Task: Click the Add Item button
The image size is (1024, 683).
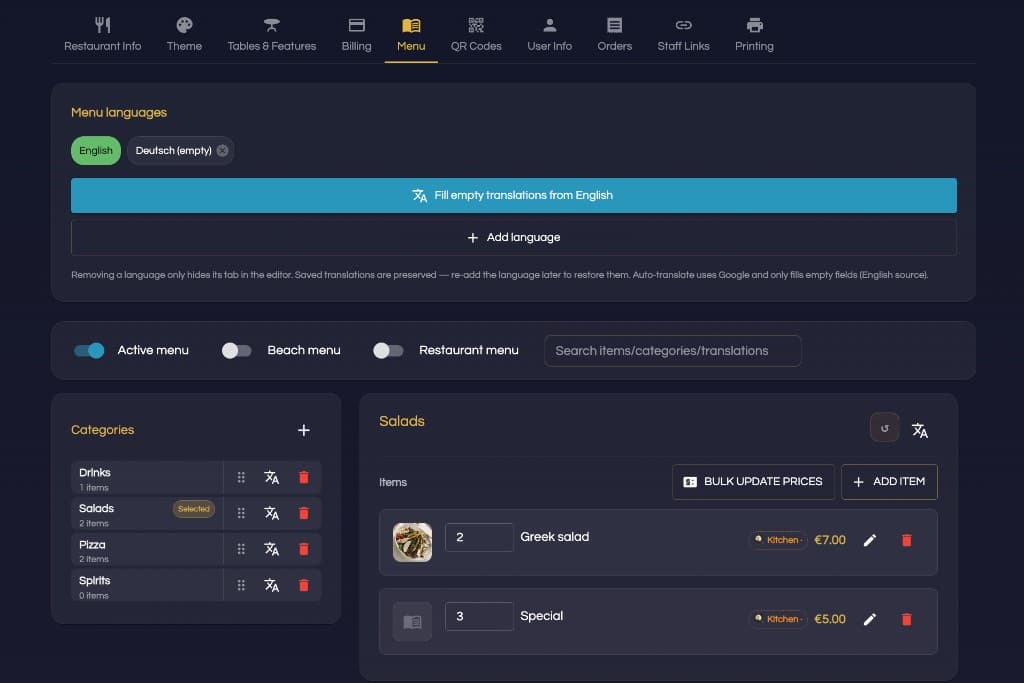Action: [x=889, y=482]
